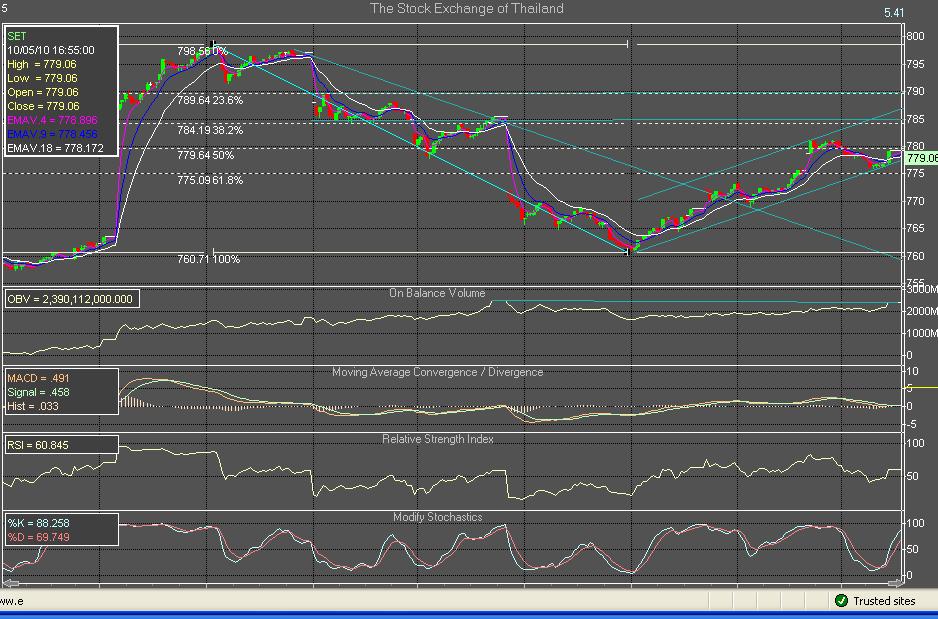Click the "770" price axis label
This screenshot has height=619, width=938.
coord(915,201)
